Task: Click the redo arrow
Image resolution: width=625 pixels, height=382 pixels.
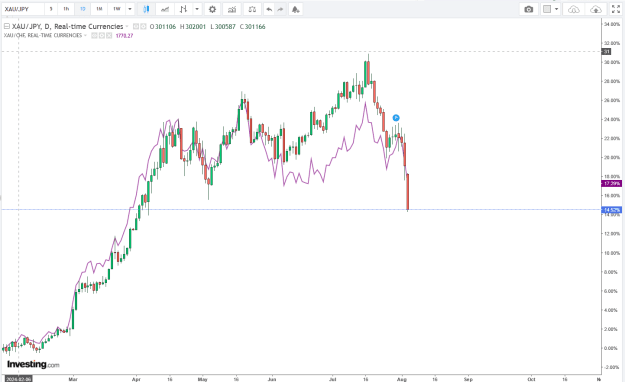Action: [280, 9]
